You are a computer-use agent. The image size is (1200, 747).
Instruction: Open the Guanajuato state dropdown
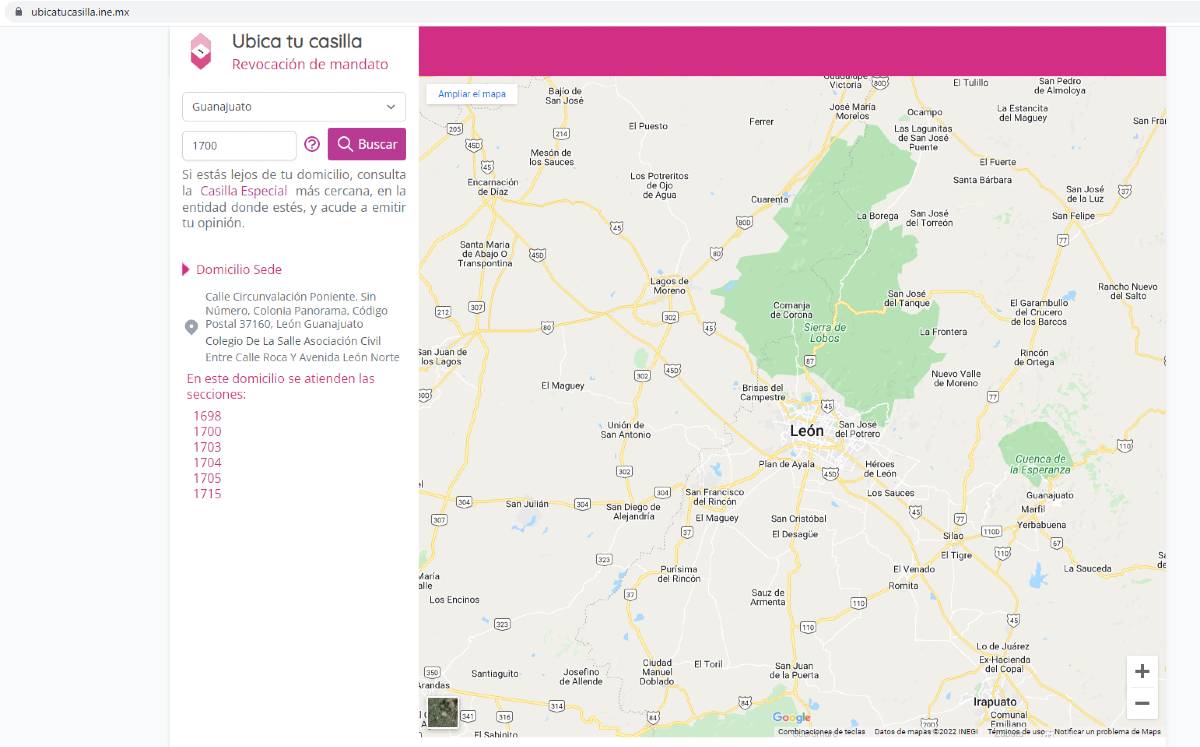[294, 107]
